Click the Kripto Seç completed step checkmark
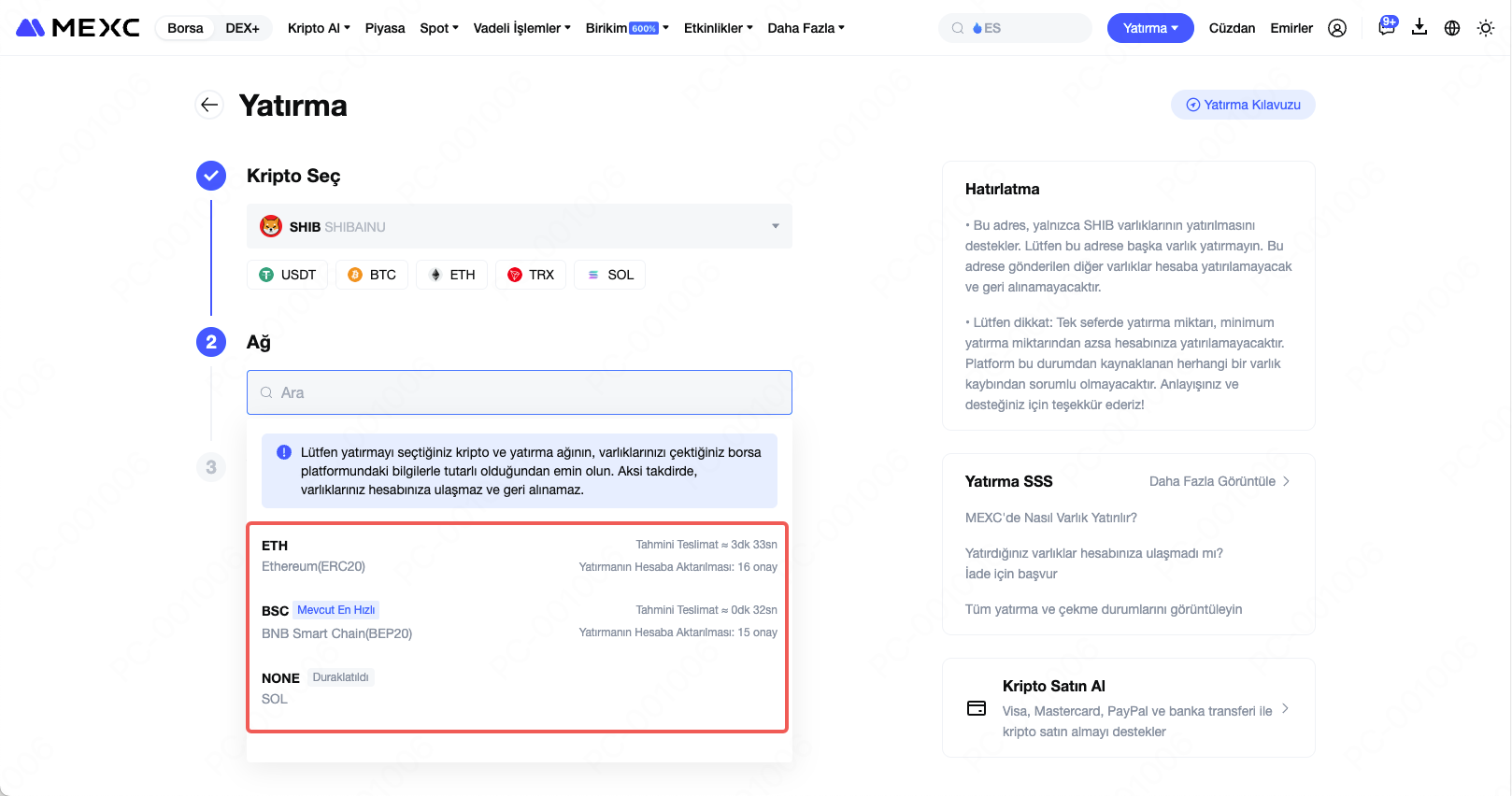Image resolution: width=1512 pixels, height=796 pixels. pyautogui.click(x=211, y=176)
